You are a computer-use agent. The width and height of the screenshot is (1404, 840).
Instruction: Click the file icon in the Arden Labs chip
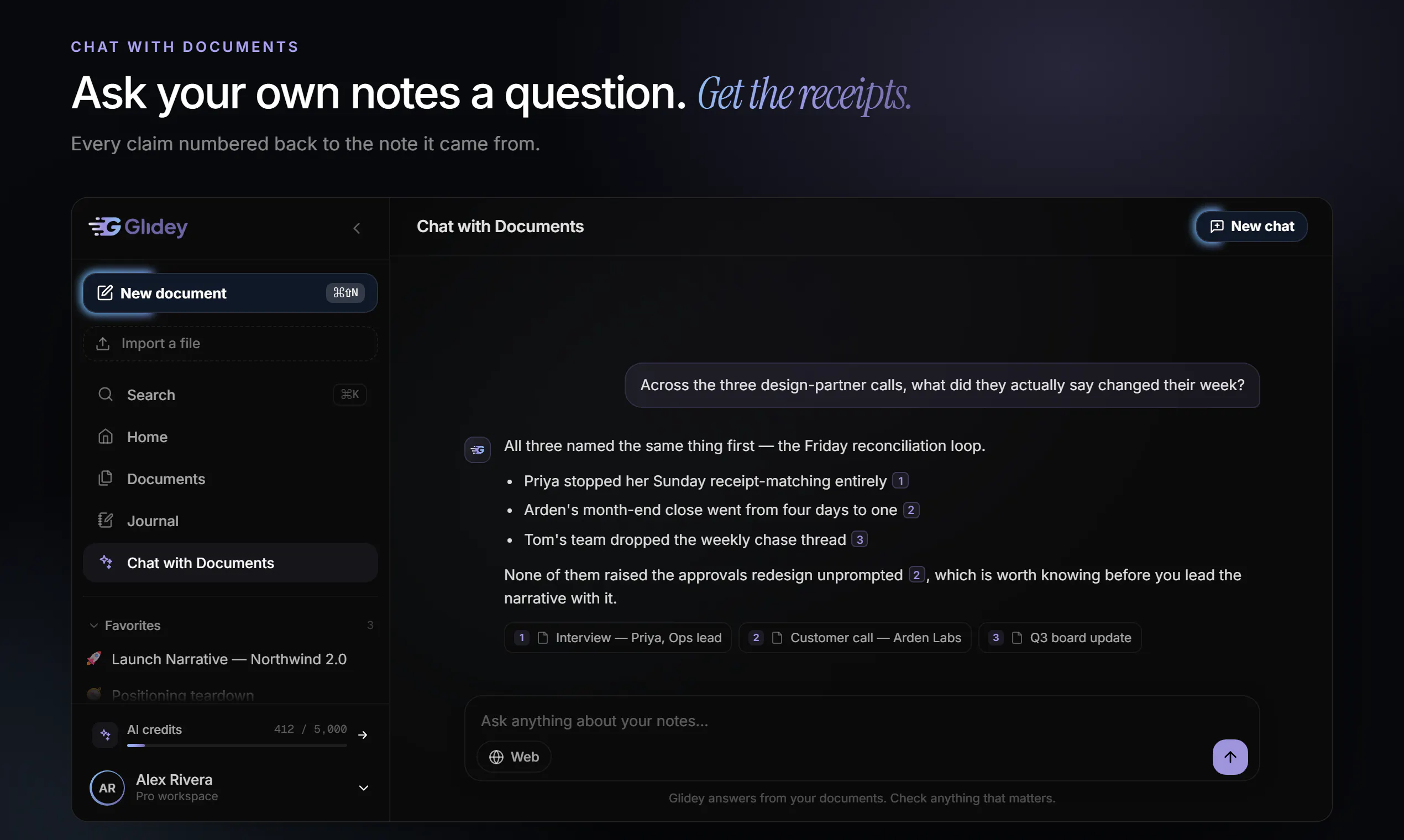(777, 638)
